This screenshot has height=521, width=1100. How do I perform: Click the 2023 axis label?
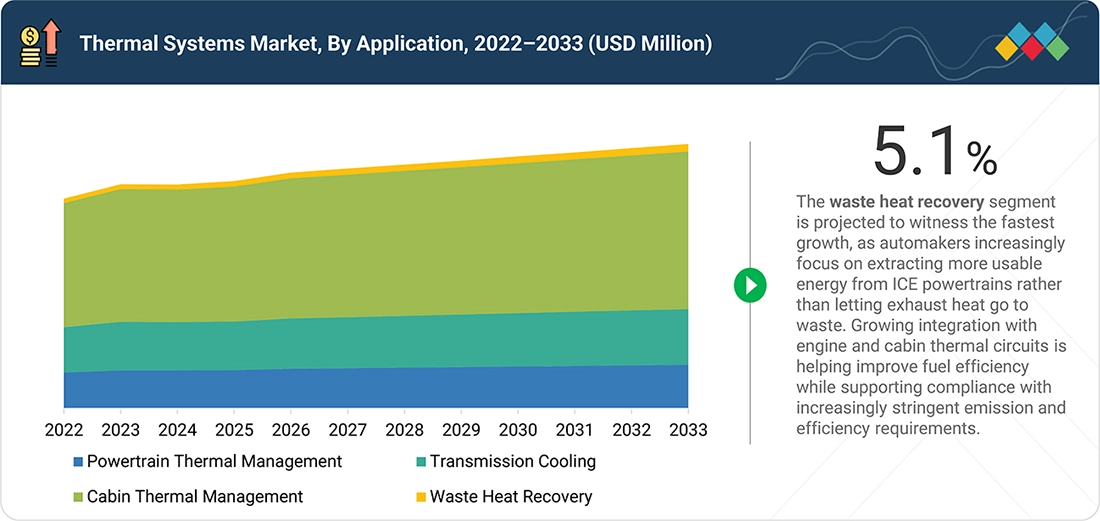pos(121,429)
